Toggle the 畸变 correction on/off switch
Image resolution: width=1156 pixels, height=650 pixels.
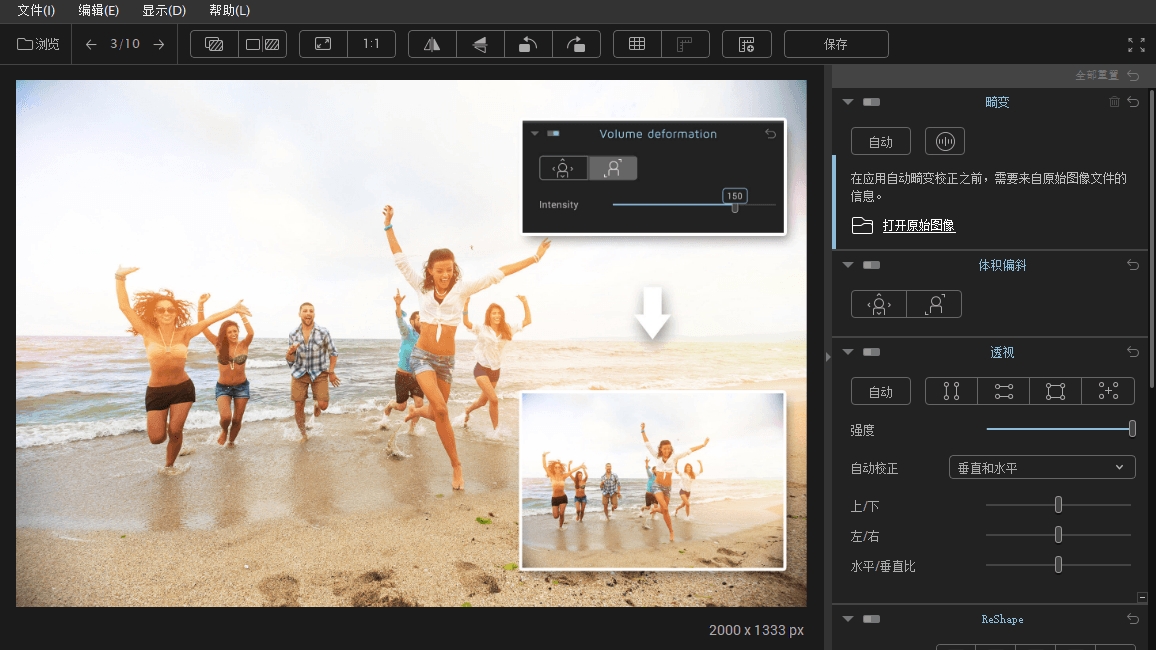872,102
